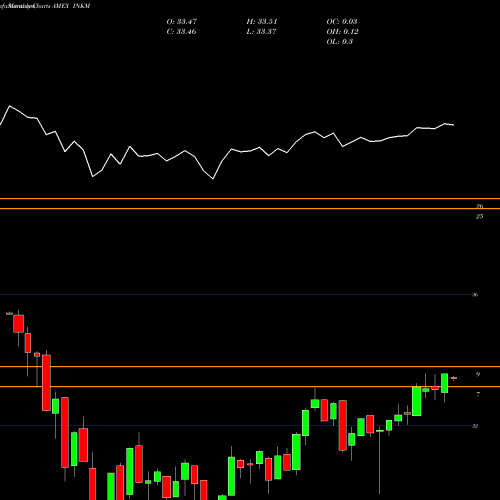Click the 36 price axis label

tap(475, 295)
